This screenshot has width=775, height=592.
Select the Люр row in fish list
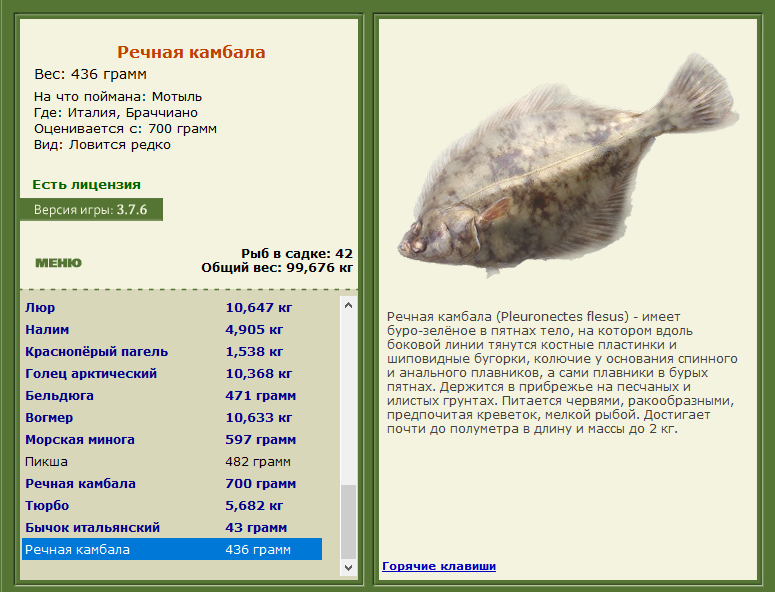[x=172, y=307]
